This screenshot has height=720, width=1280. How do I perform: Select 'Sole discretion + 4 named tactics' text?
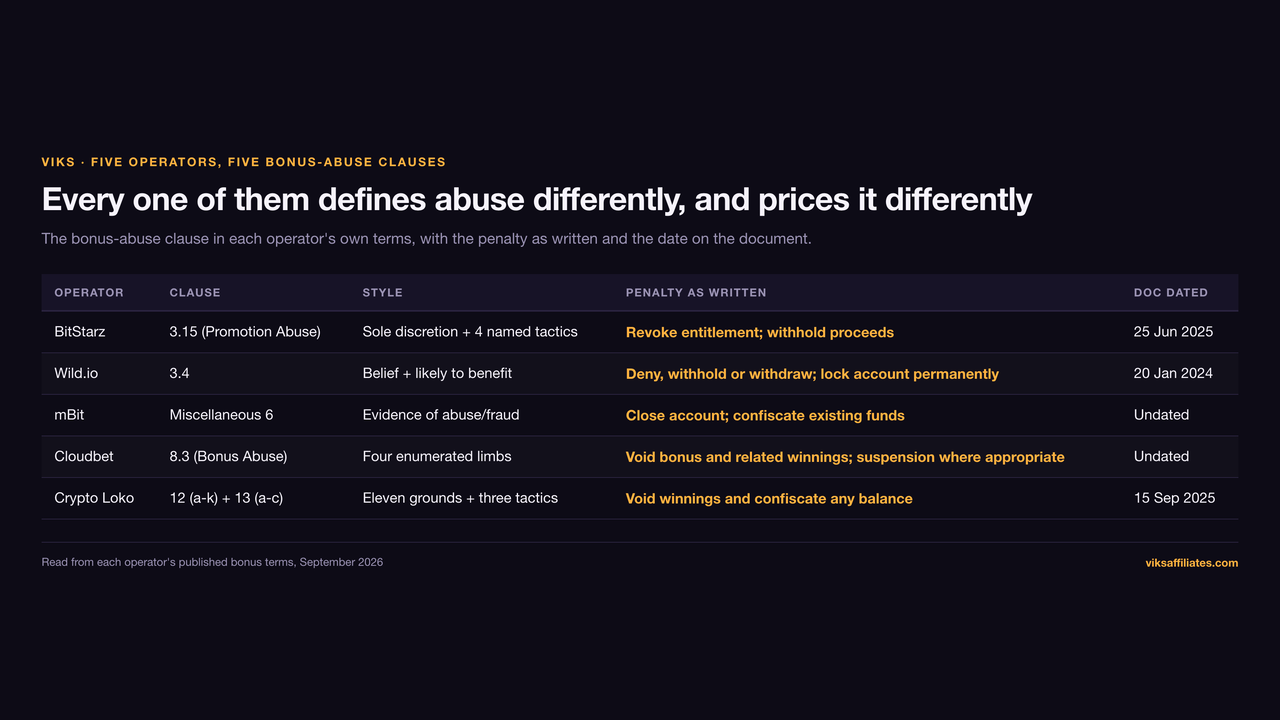click(470, 332)
